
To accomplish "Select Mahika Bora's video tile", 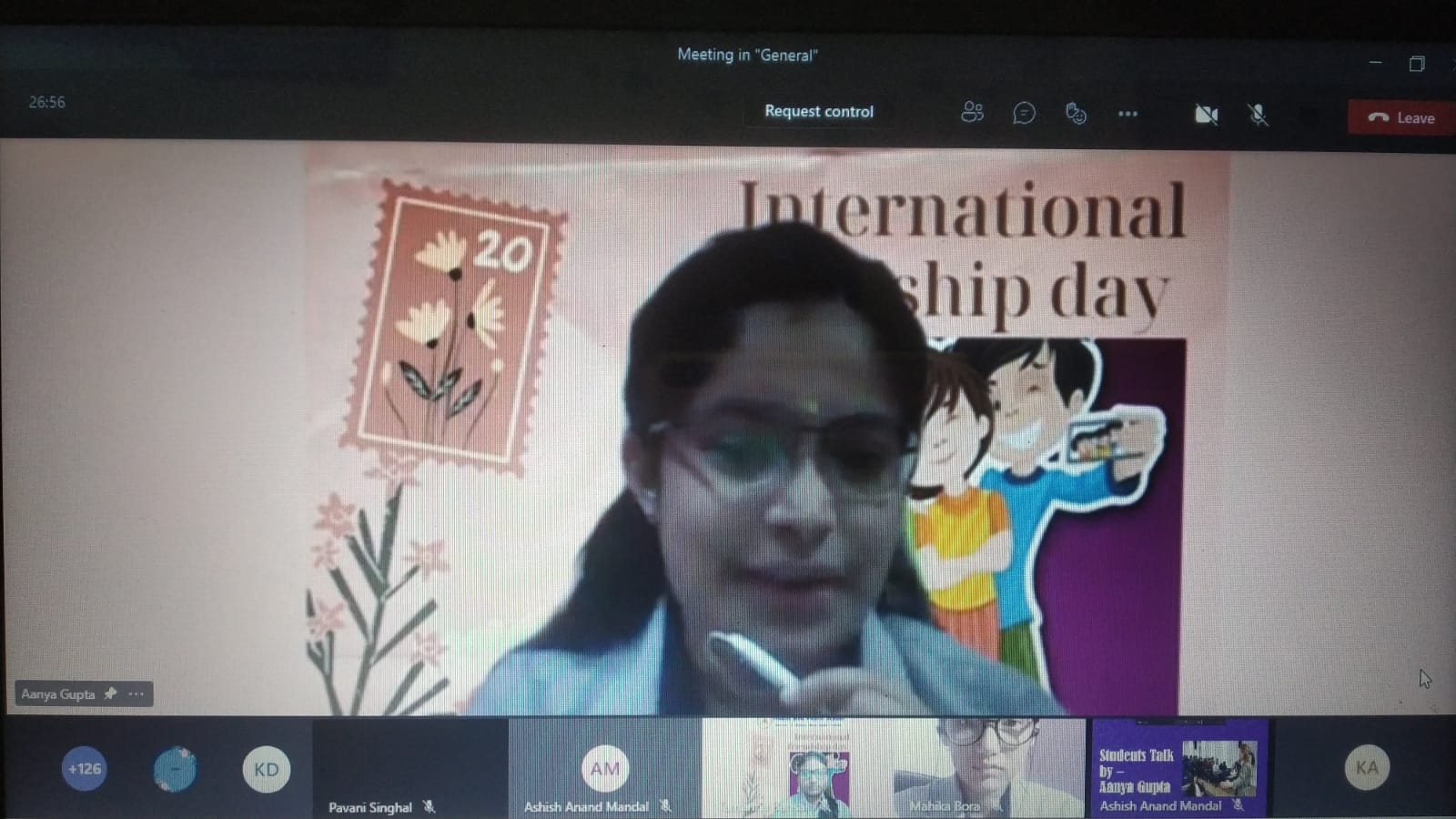I will (989, 767).
